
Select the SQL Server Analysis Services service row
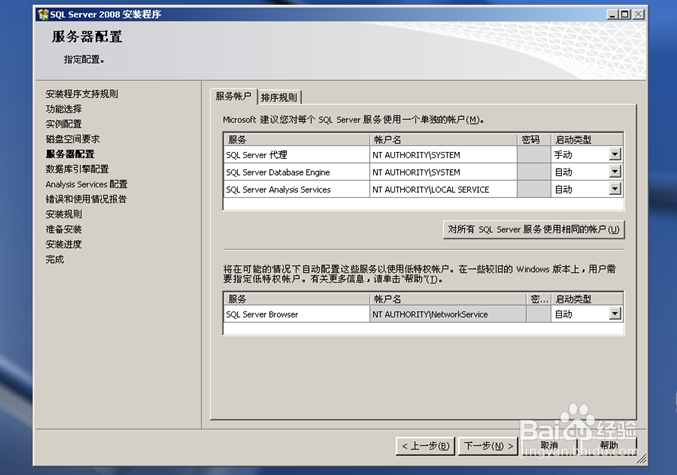click(296, 189)
